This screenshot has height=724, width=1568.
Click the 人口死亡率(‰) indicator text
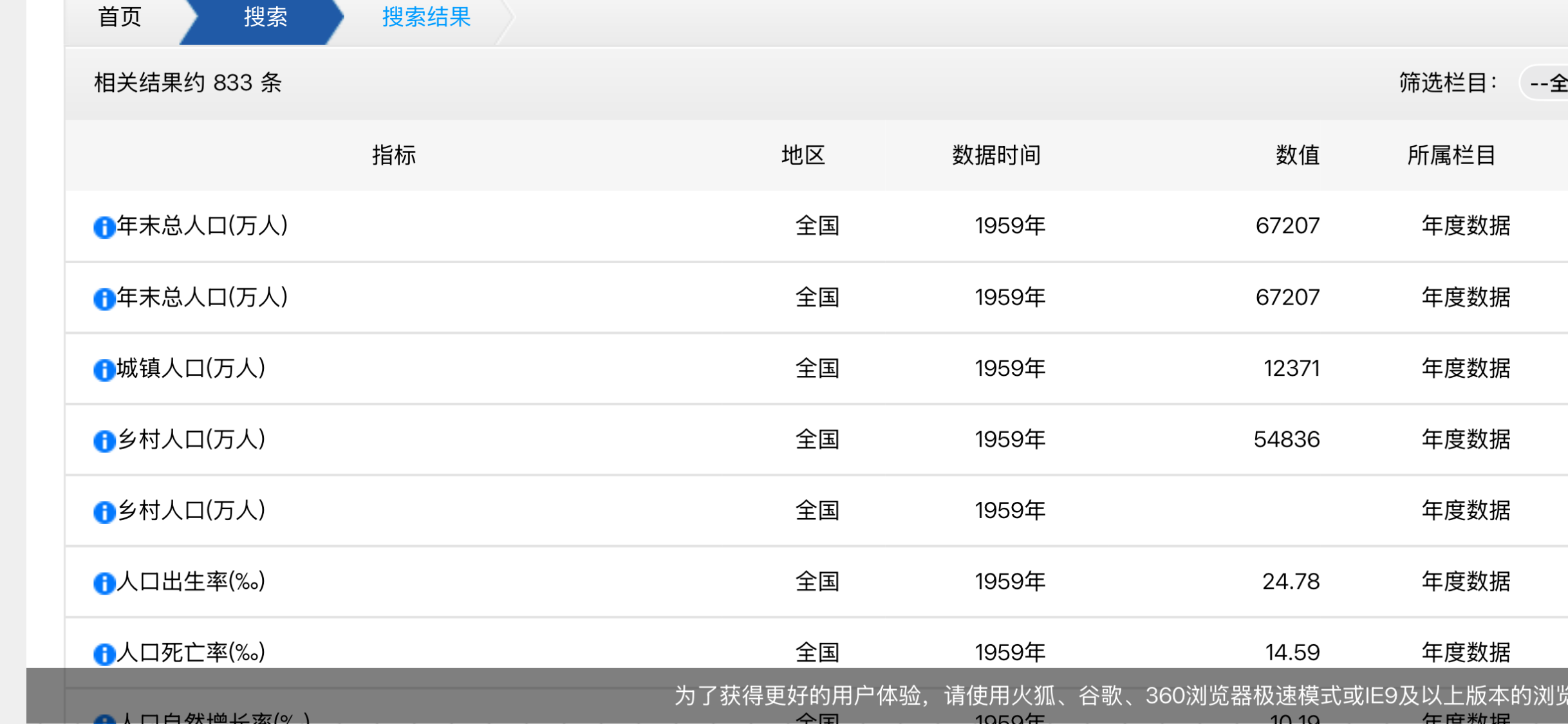tap(191, 653)
